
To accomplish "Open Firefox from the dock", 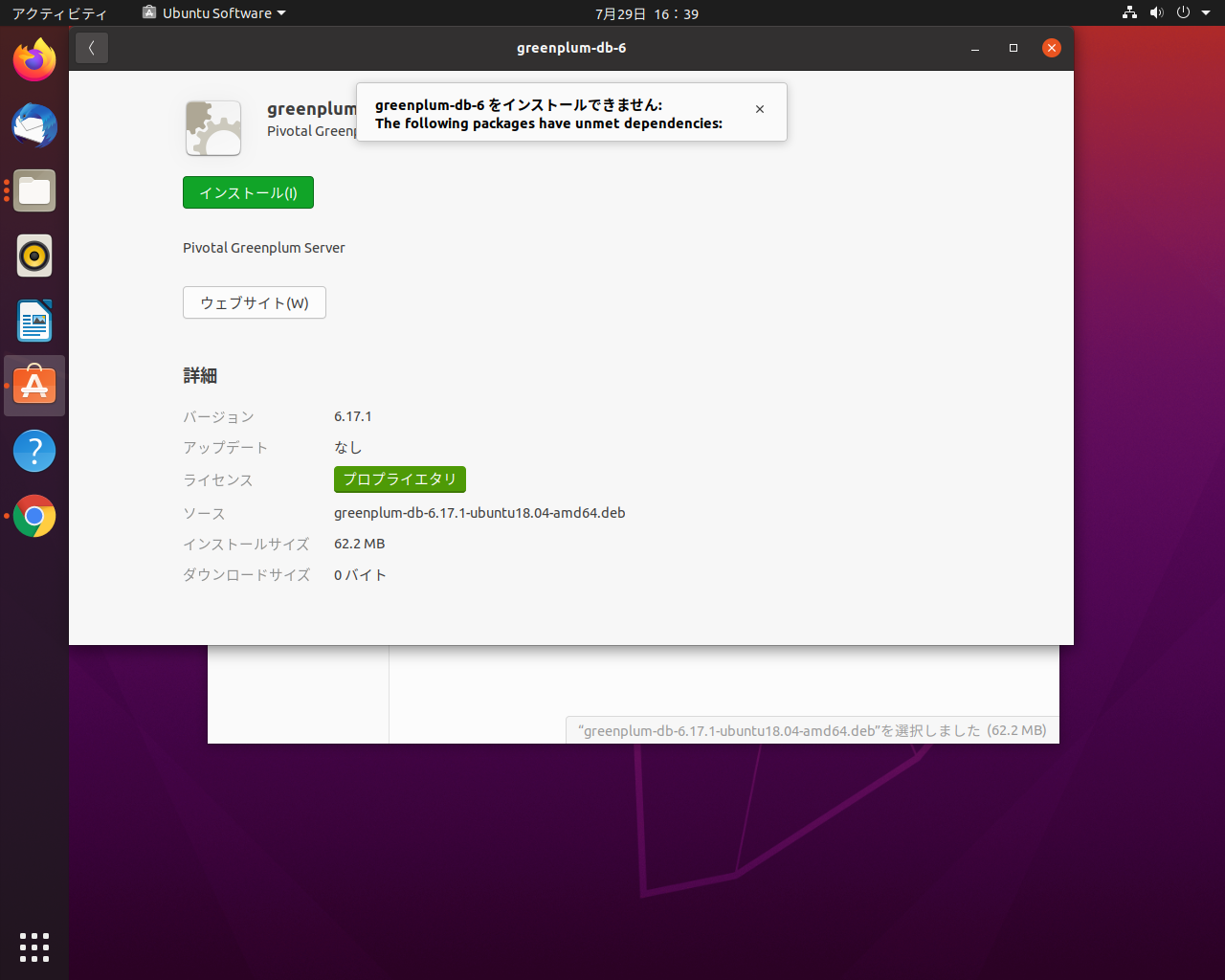I will coord(34,60).
